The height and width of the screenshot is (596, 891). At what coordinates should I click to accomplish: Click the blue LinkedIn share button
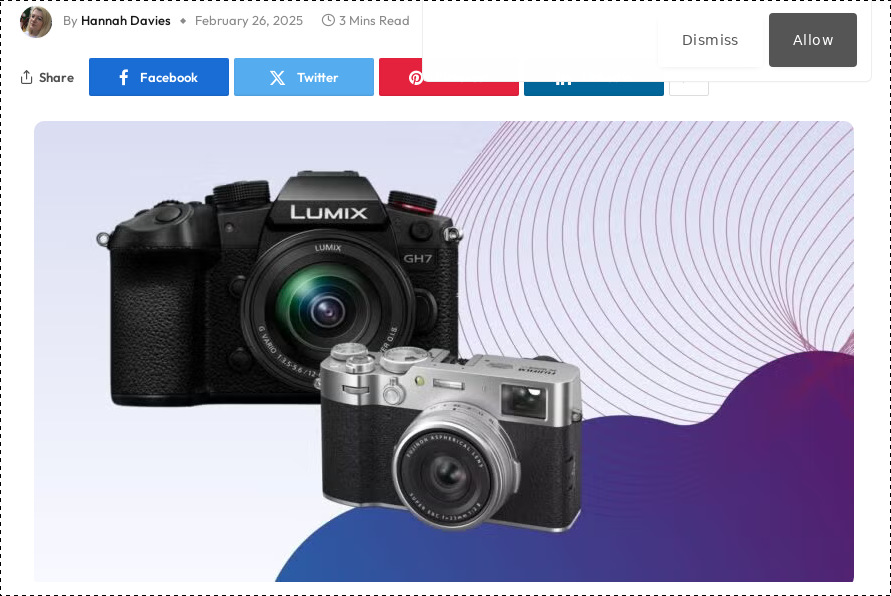[594, 88]
